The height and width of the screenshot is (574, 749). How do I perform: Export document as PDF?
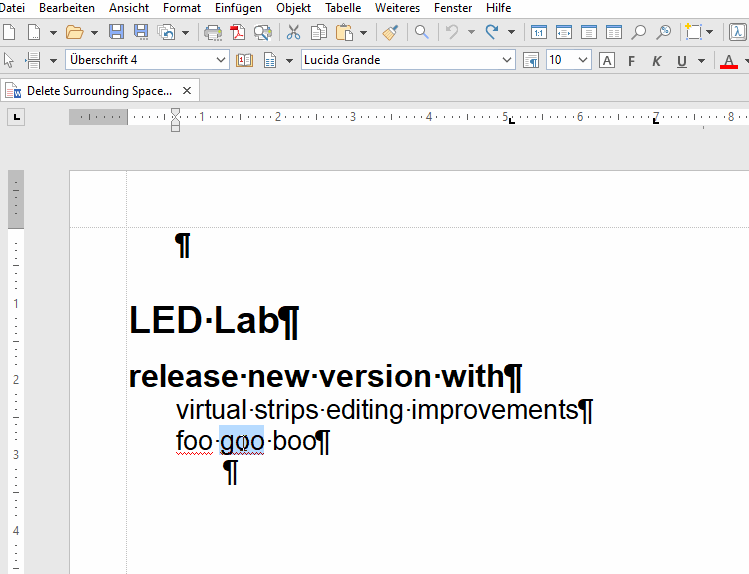[239, 32]
